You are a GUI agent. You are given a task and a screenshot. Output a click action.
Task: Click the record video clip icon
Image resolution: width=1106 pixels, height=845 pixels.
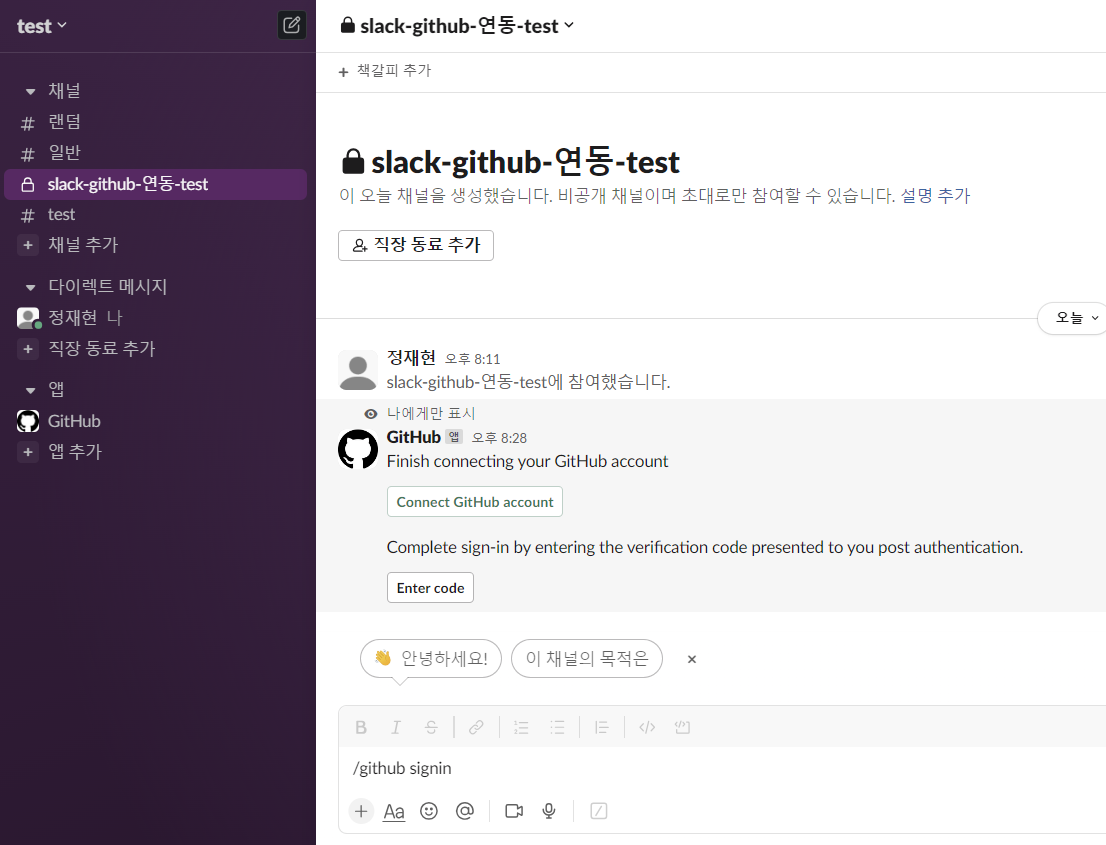click(514, 811)
